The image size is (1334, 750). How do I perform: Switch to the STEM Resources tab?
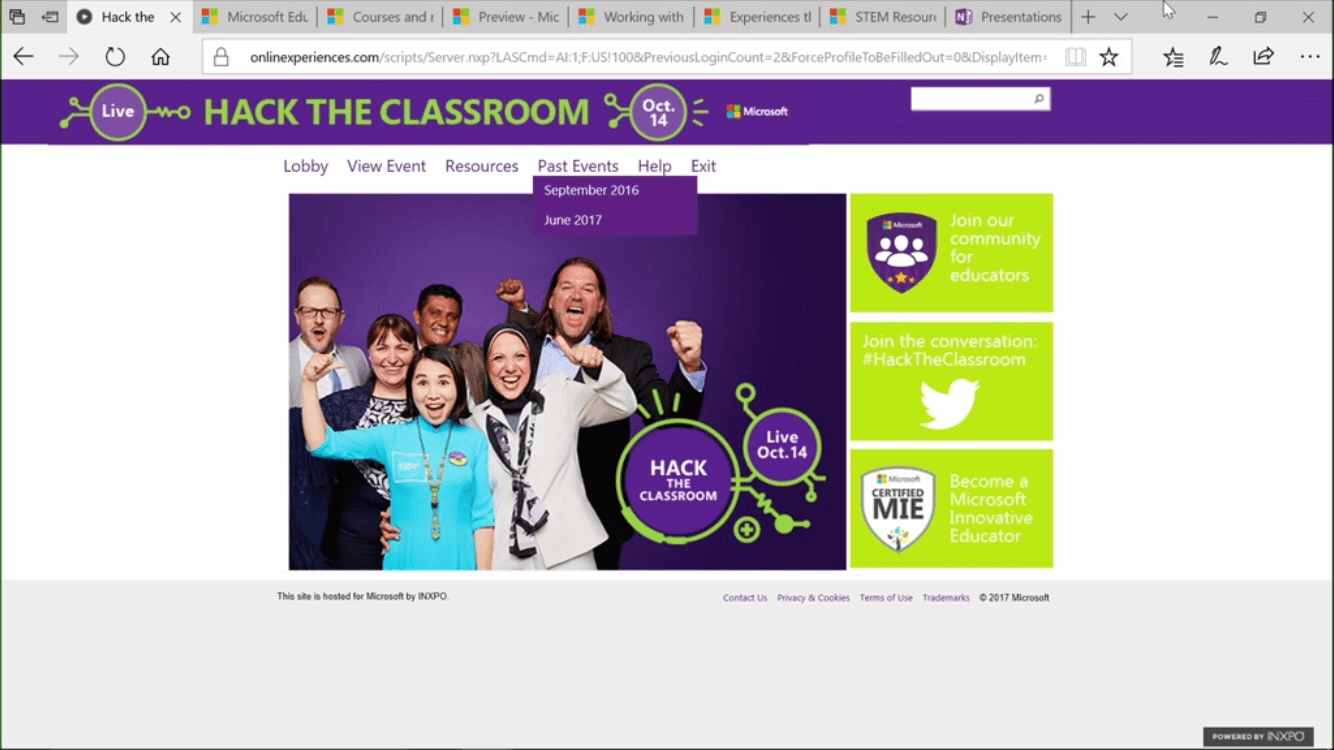point(883,17)
